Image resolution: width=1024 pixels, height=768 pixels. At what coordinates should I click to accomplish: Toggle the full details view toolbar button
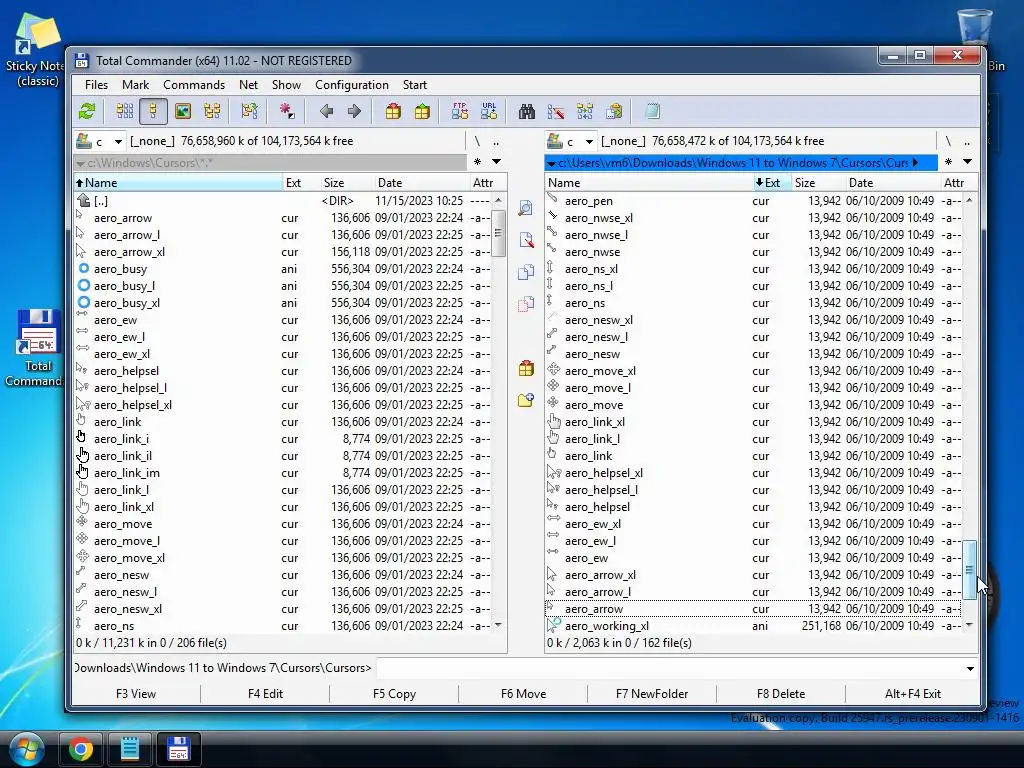(x=153, y=111)
